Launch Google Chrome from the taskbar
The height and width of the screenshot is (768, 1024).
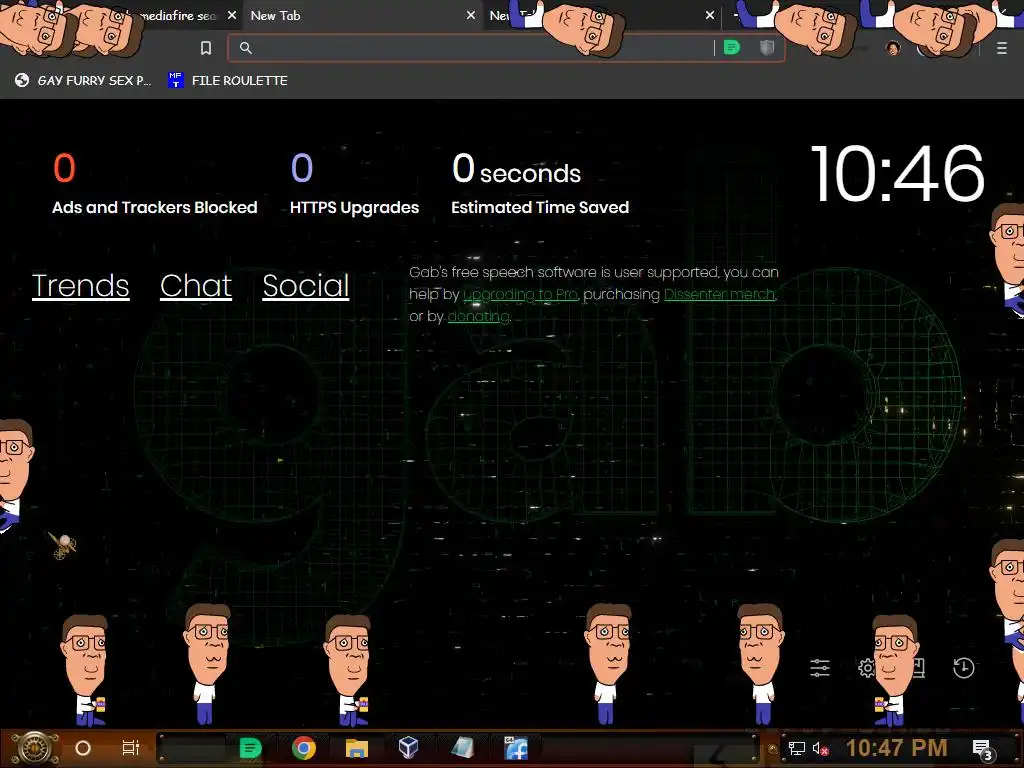point(303,748)
